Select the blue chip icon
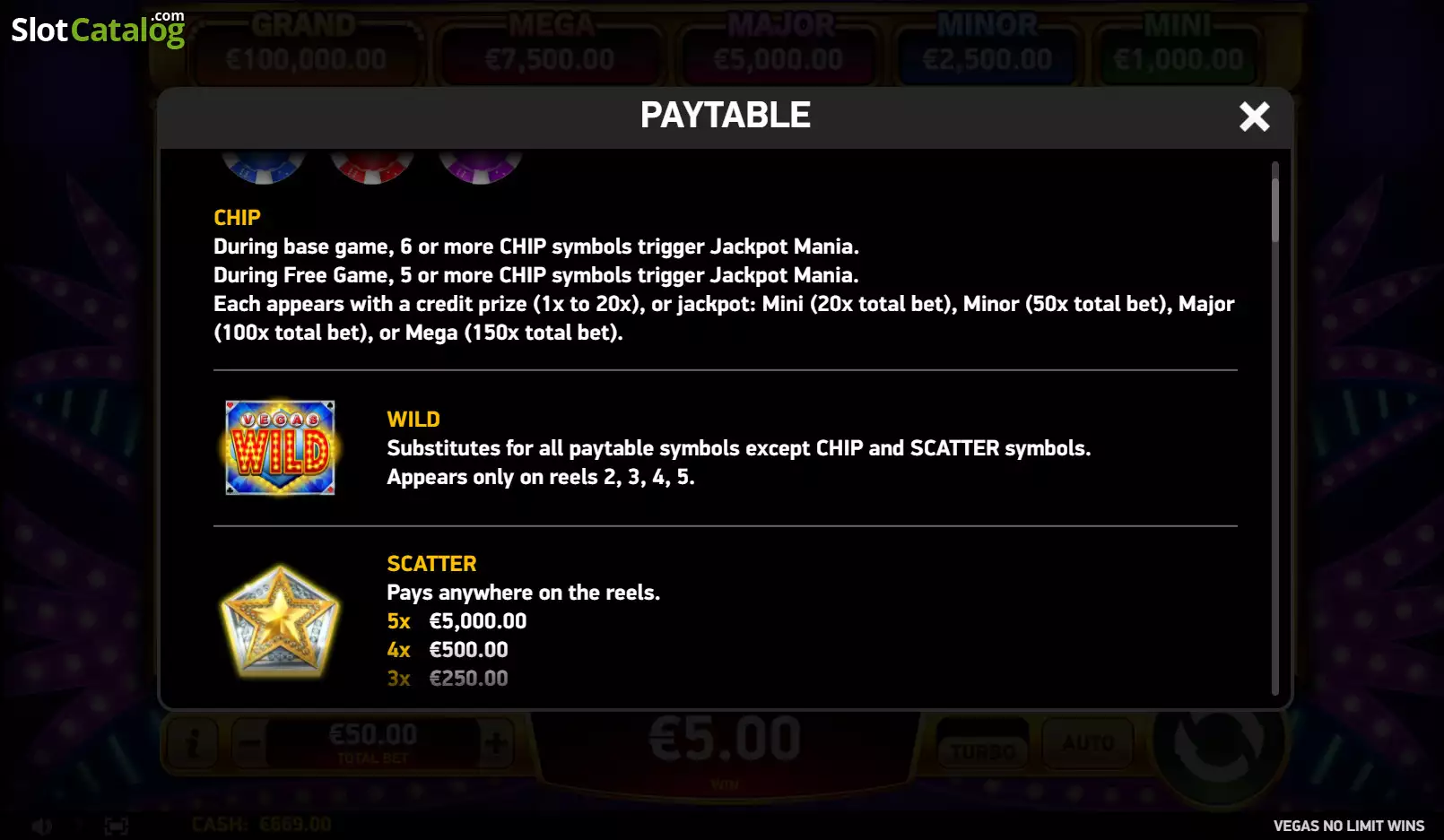 (x=264, y=167)
